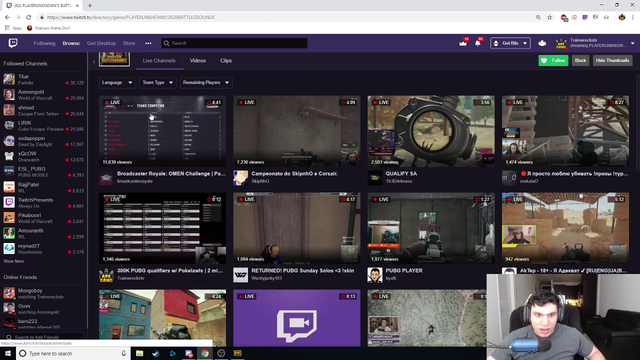The width and height of the screenshot is (640, 360).
Task: Open the Chrome three-dot menu
Action: click(x=633, y=17)
